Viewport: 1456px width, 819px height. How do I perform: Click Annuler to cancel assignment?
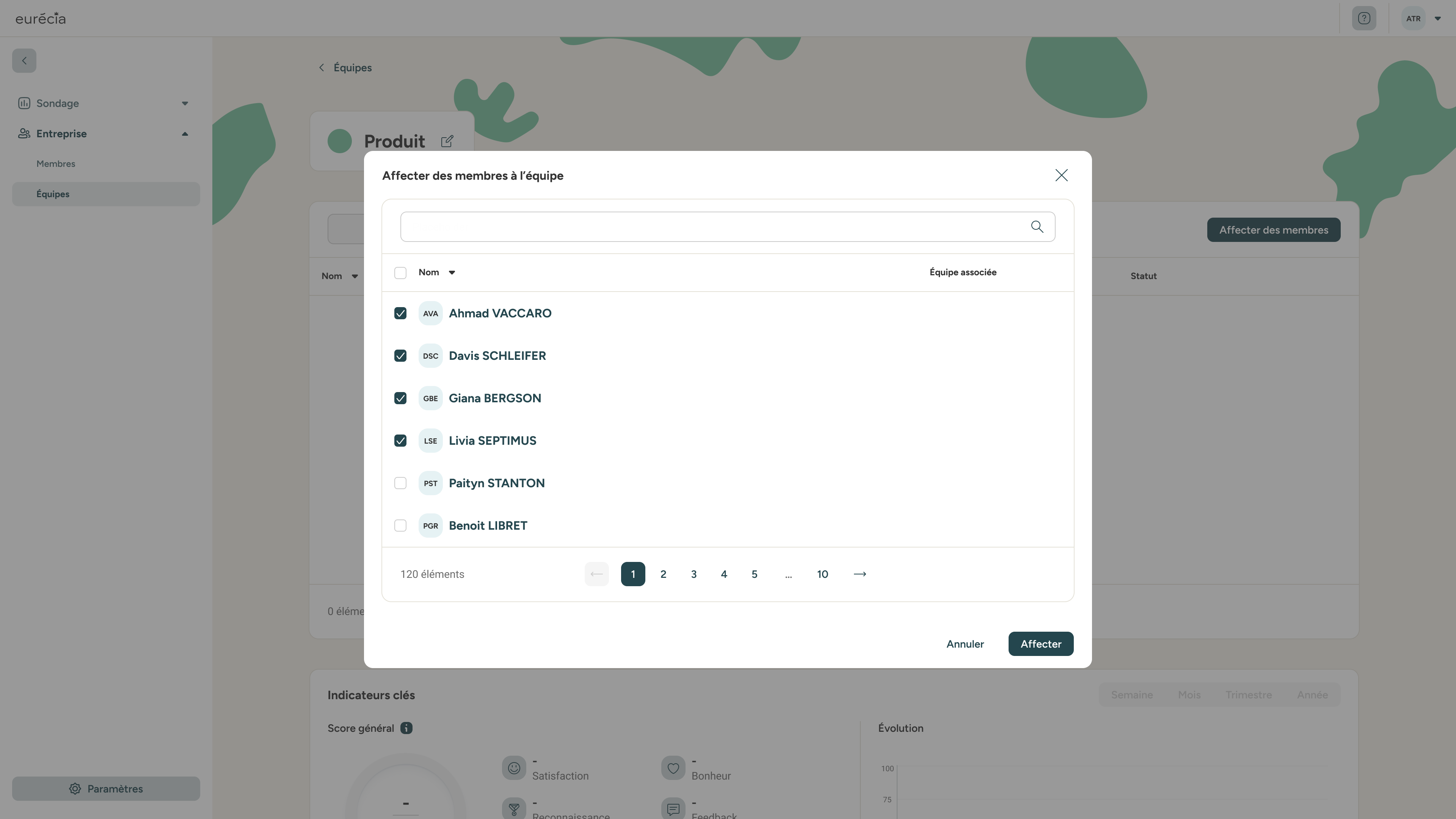pos(965,644)
